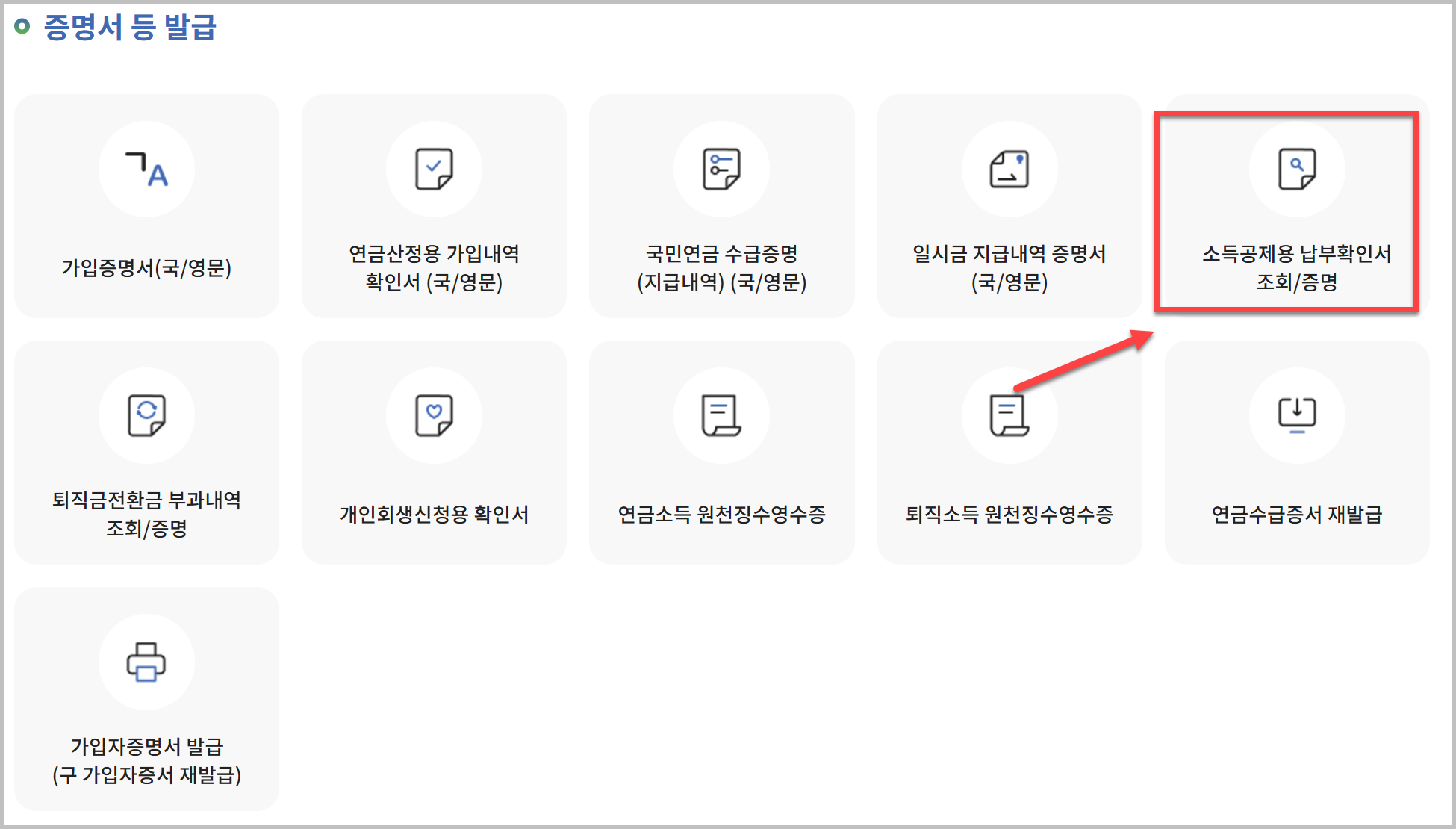Click the 증명서 등 발급 section heading
This screenshot has width=1456, height=829.
point(129,28)
